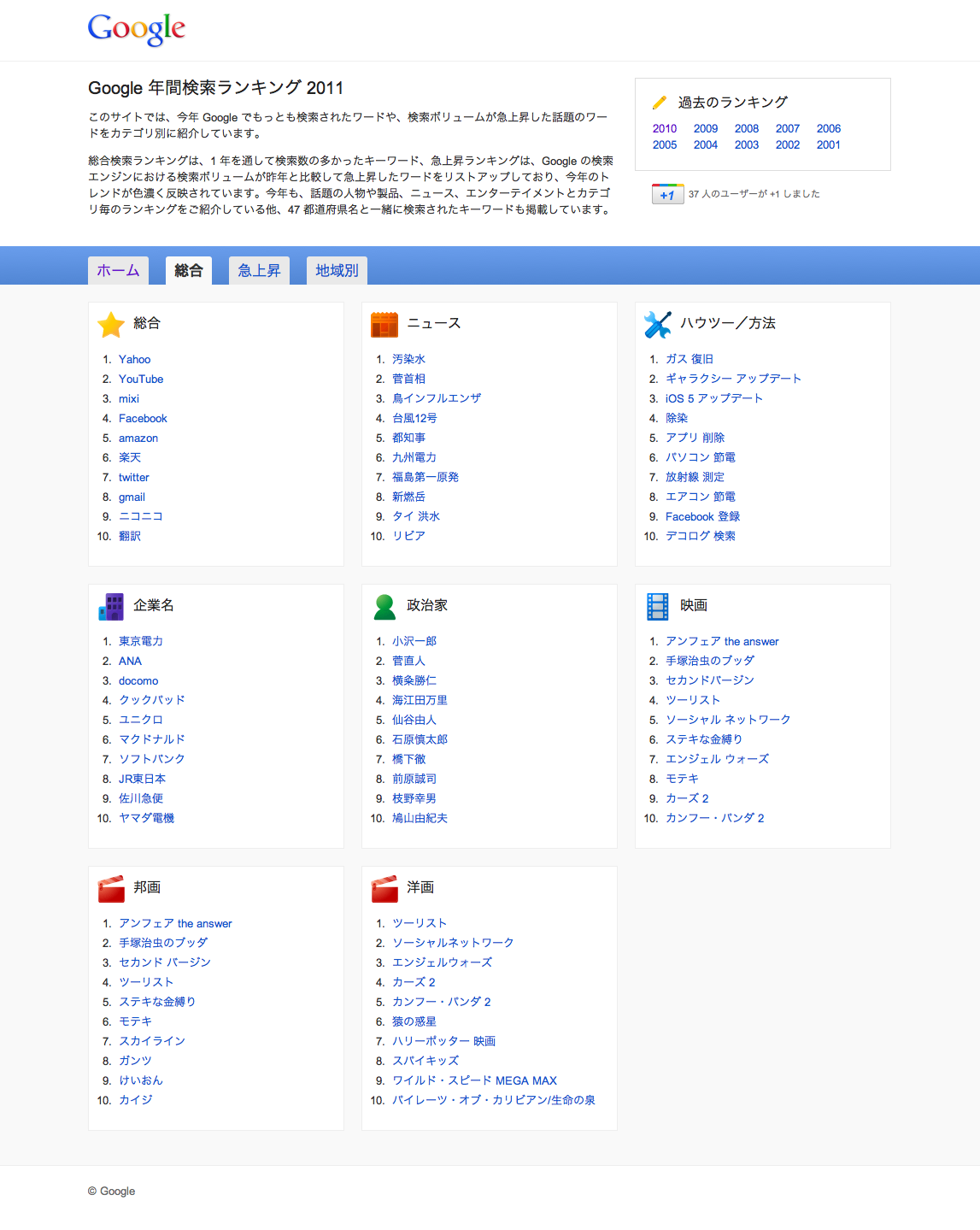Open the 2003 ranking link
This screenshot has height=1230, width=980.
click(747, 145)
